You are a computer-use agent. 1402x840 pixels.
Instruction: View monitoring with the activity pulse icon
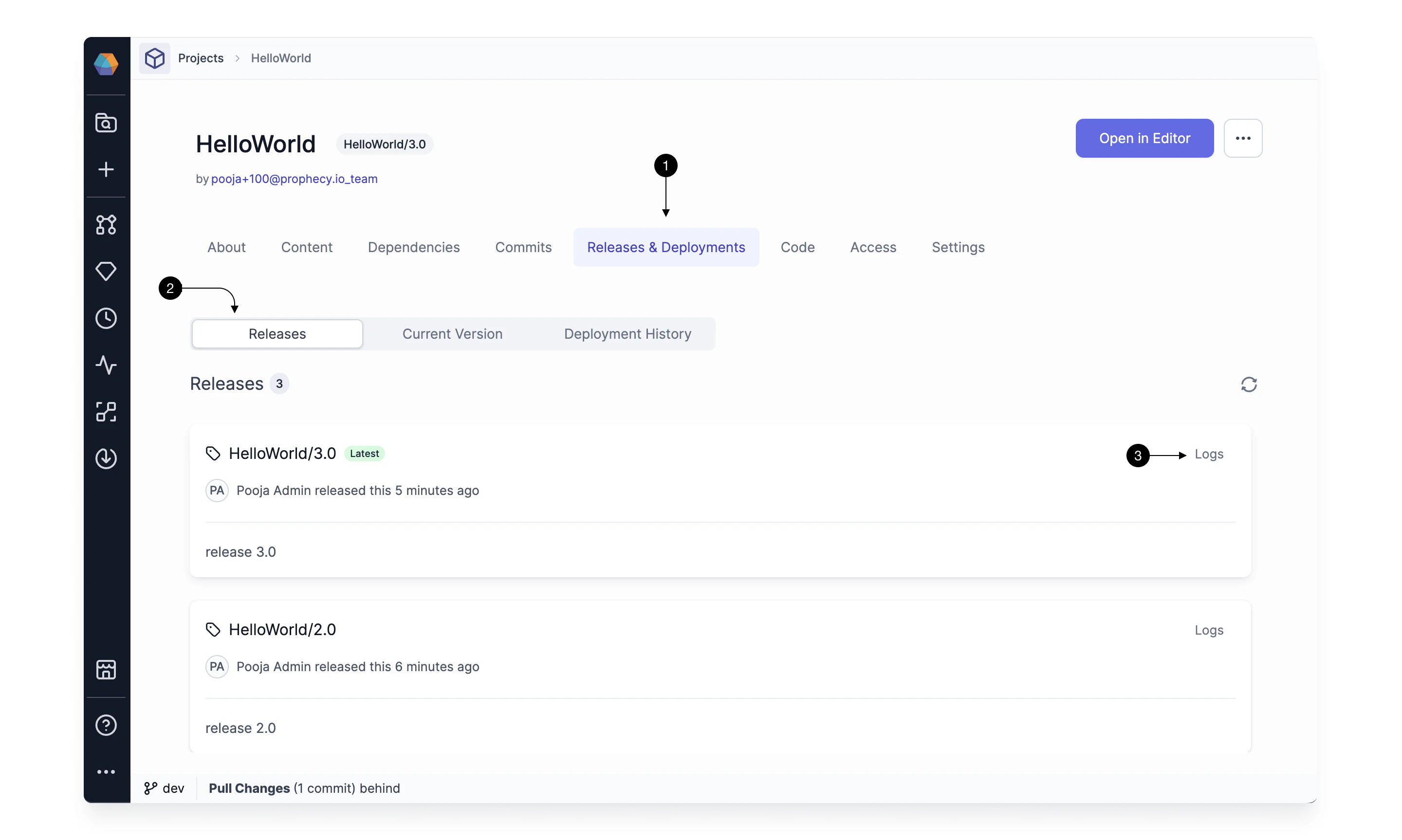[x=106, y=365]
